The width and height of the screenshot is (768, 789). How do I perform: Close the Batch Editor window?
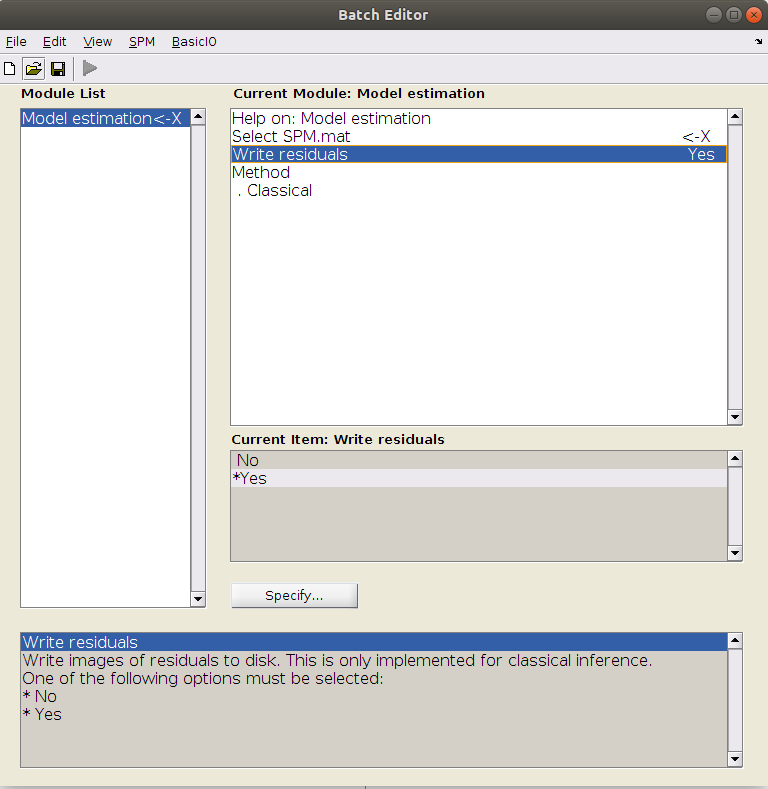point(754,15)
